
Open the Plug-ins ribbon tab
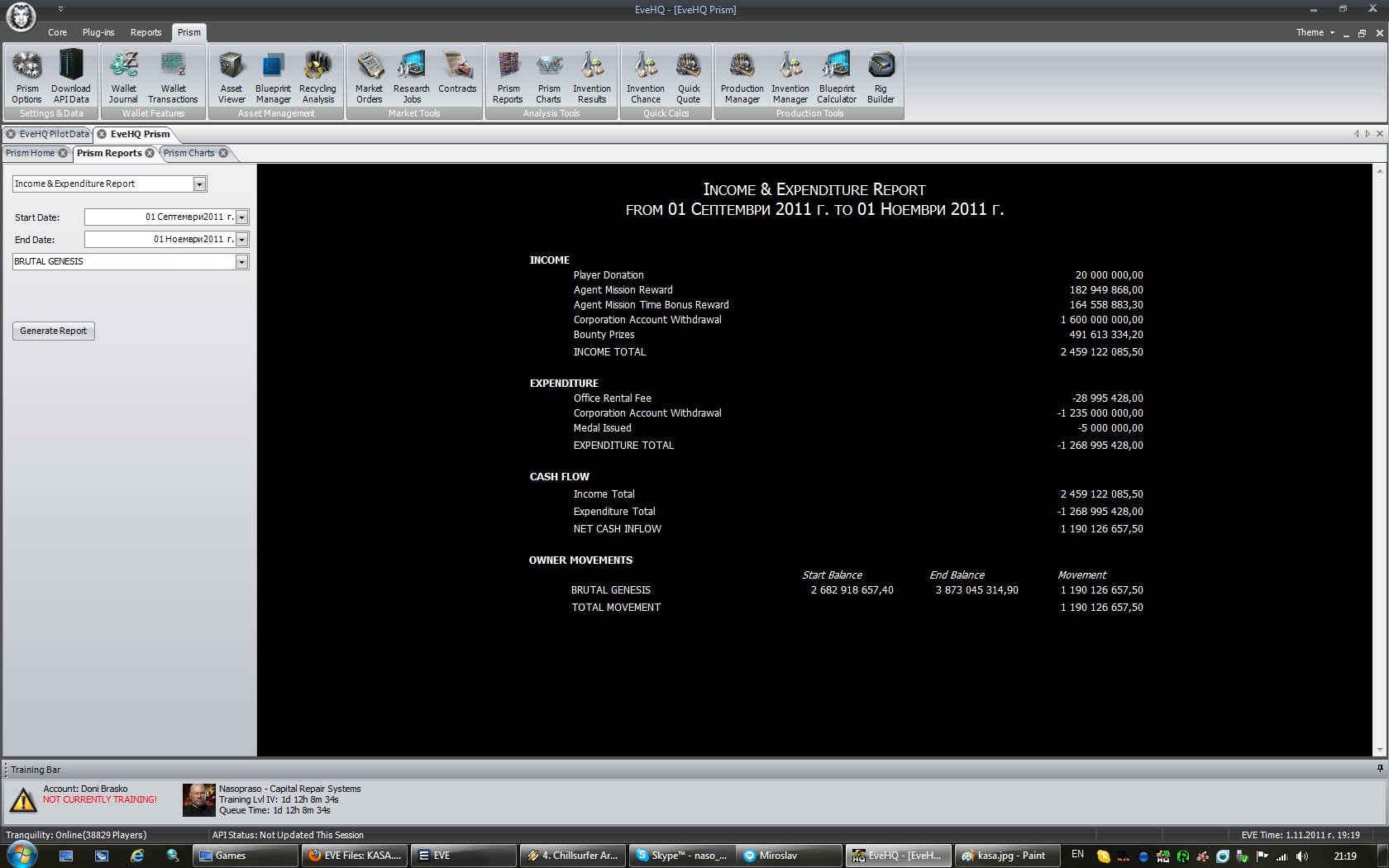pyautogui.click(x=98, y=32)
